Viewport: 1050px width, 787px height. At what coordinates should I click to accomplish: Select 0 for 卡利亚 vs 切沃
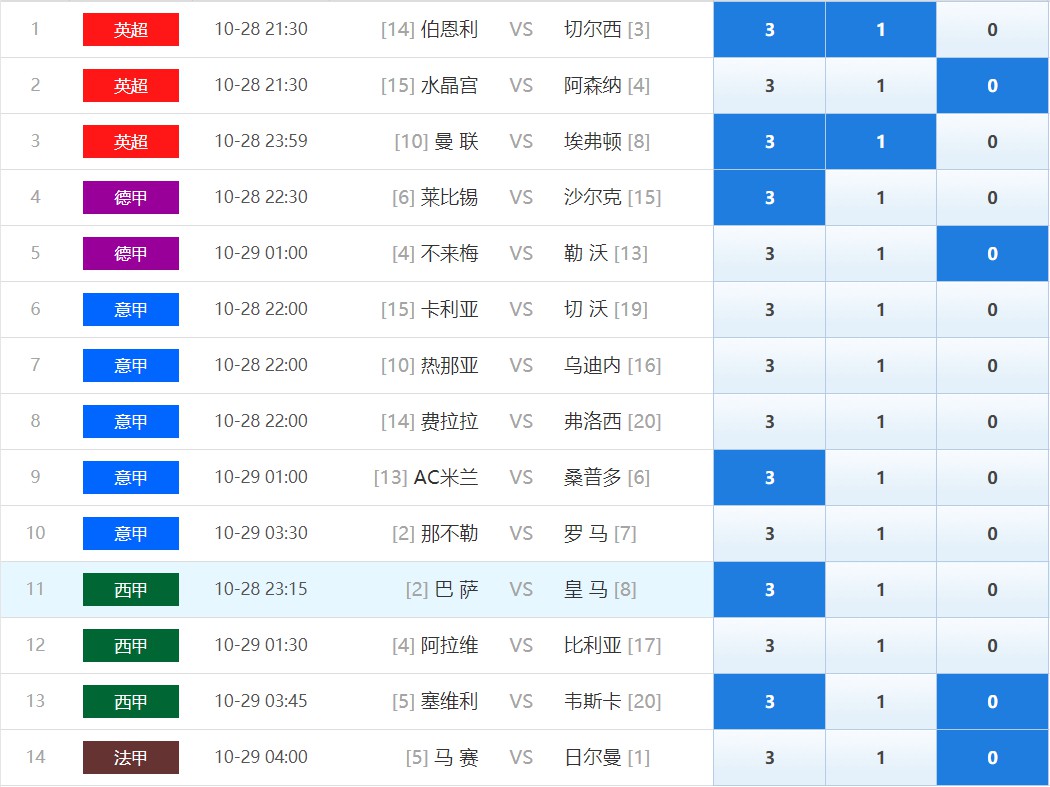tap(992, 309)
